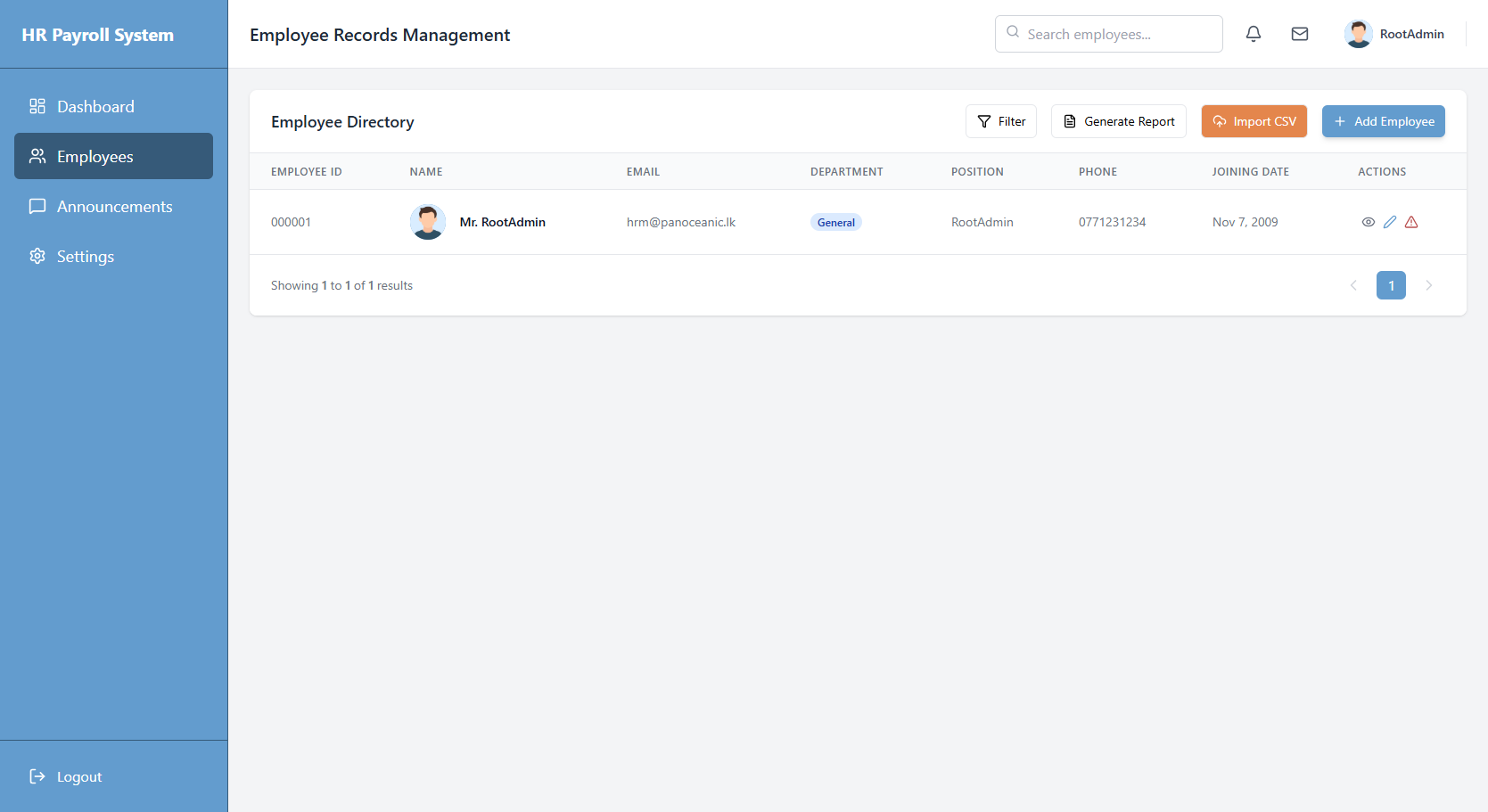
Task: Click the edit pencil for Mr. RootAdmin
Action: point(1390,221)
